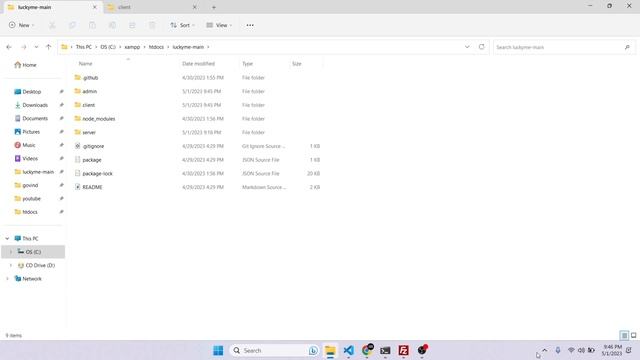The image size is (640, 360).
Task: Open Chrome from the taskbar
Action: (x=367, y=350)
